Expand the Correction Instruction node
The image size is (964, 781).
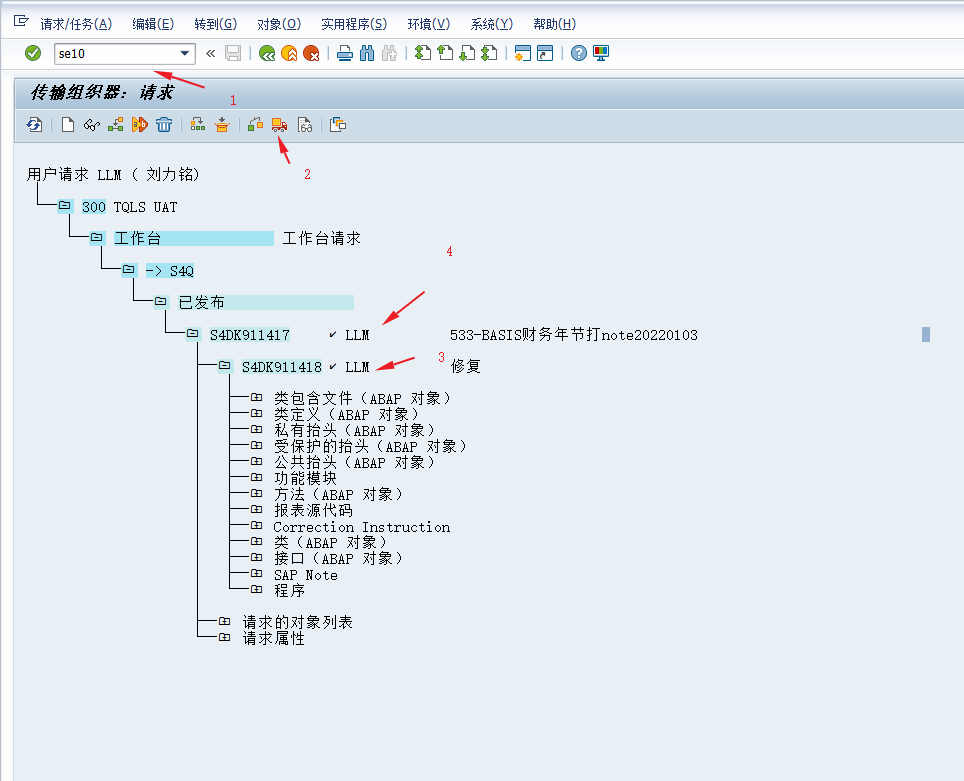click(257, 526)
